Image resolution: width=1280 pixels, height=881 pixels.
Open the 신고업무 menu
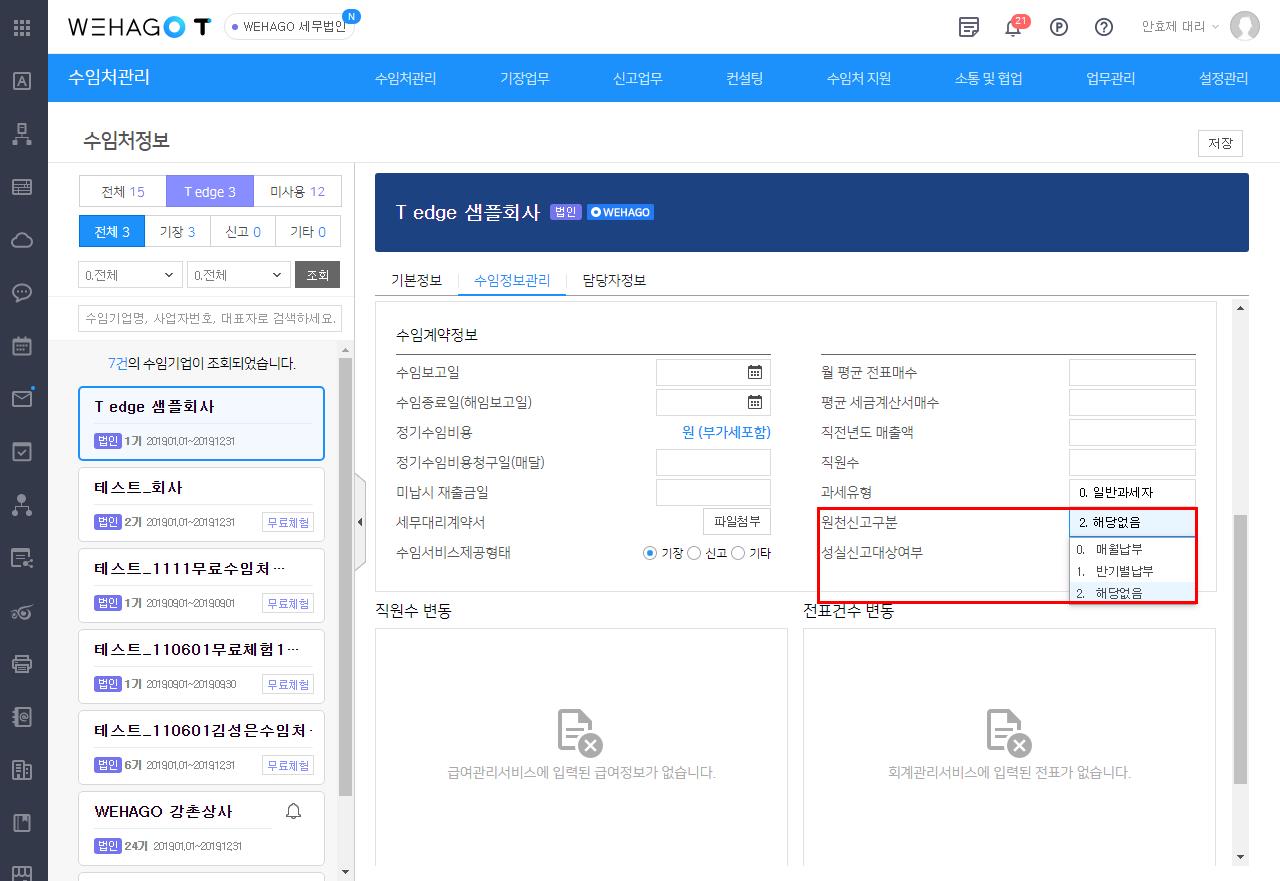[x=637, y=78]
